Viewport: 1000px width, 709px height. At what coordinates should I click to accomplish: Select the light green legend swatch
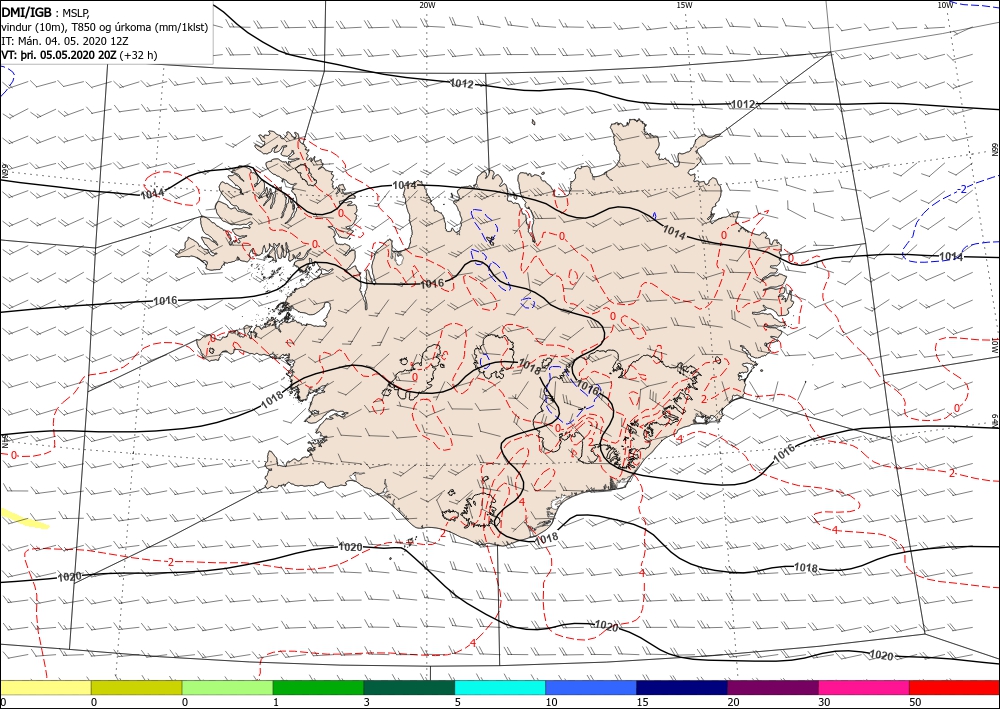coord(227,687)
